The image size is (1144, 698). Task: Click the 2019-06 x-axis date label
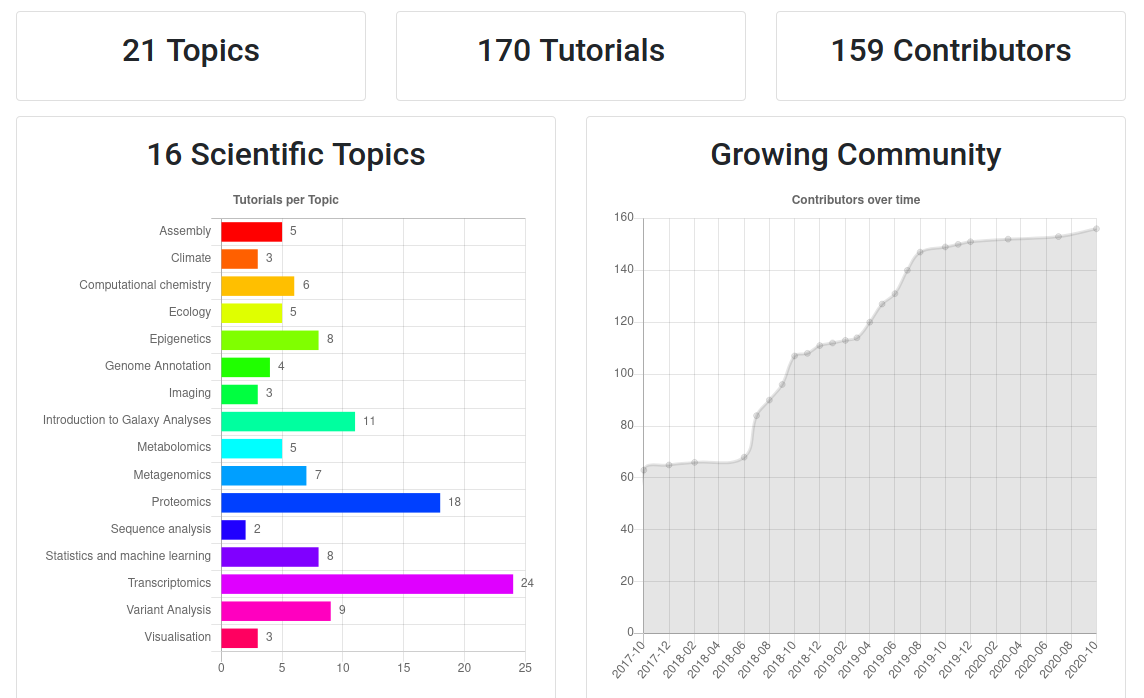pyautogui.click(x=880, y=659)
